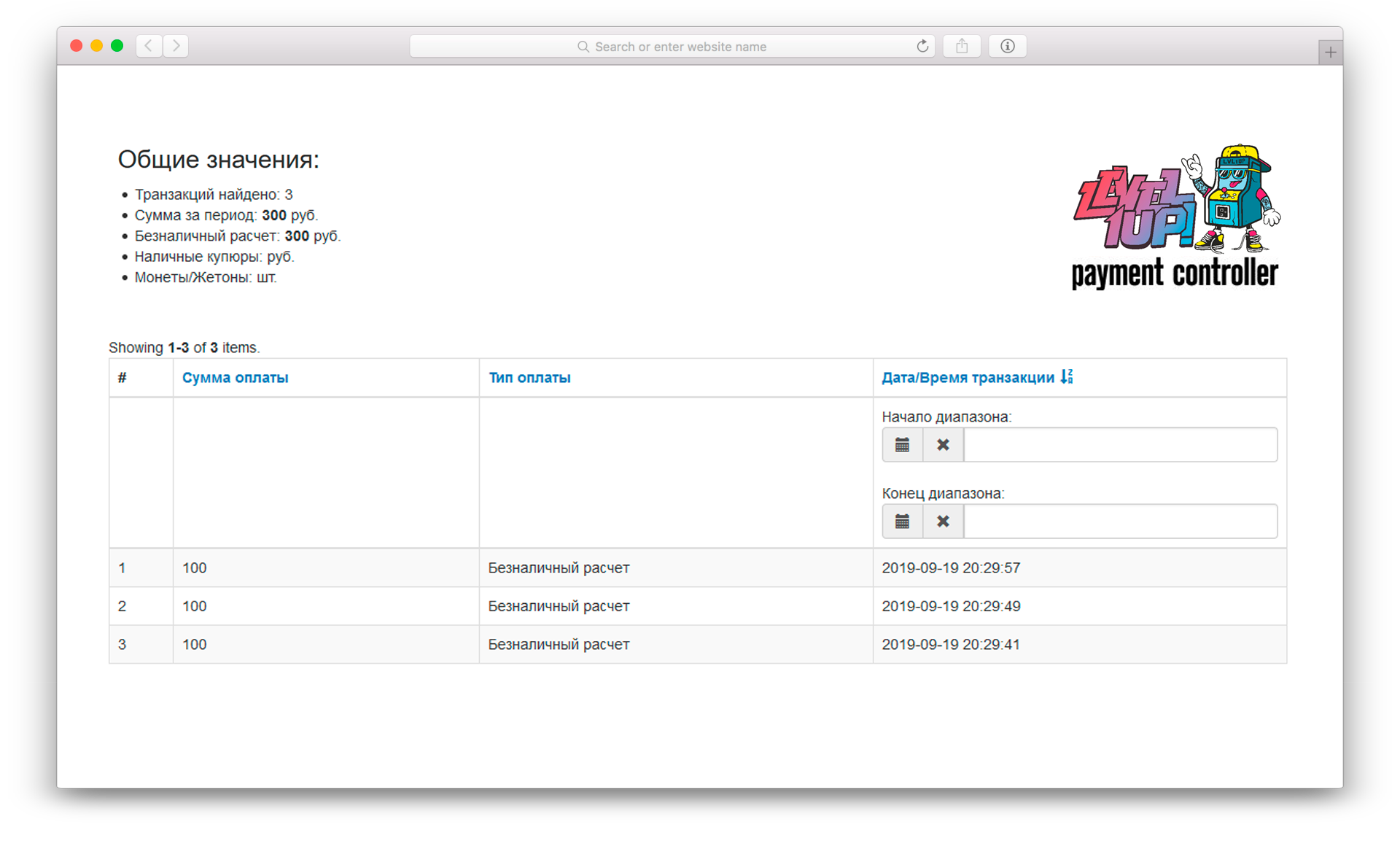Open calendar picker for range end
The image size is (1400, 862).
coord(902,521)
